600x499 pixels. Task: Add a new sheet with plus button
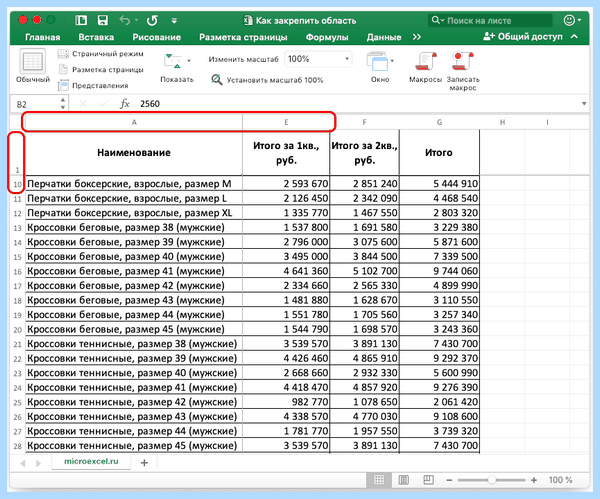tap(144, 463)
